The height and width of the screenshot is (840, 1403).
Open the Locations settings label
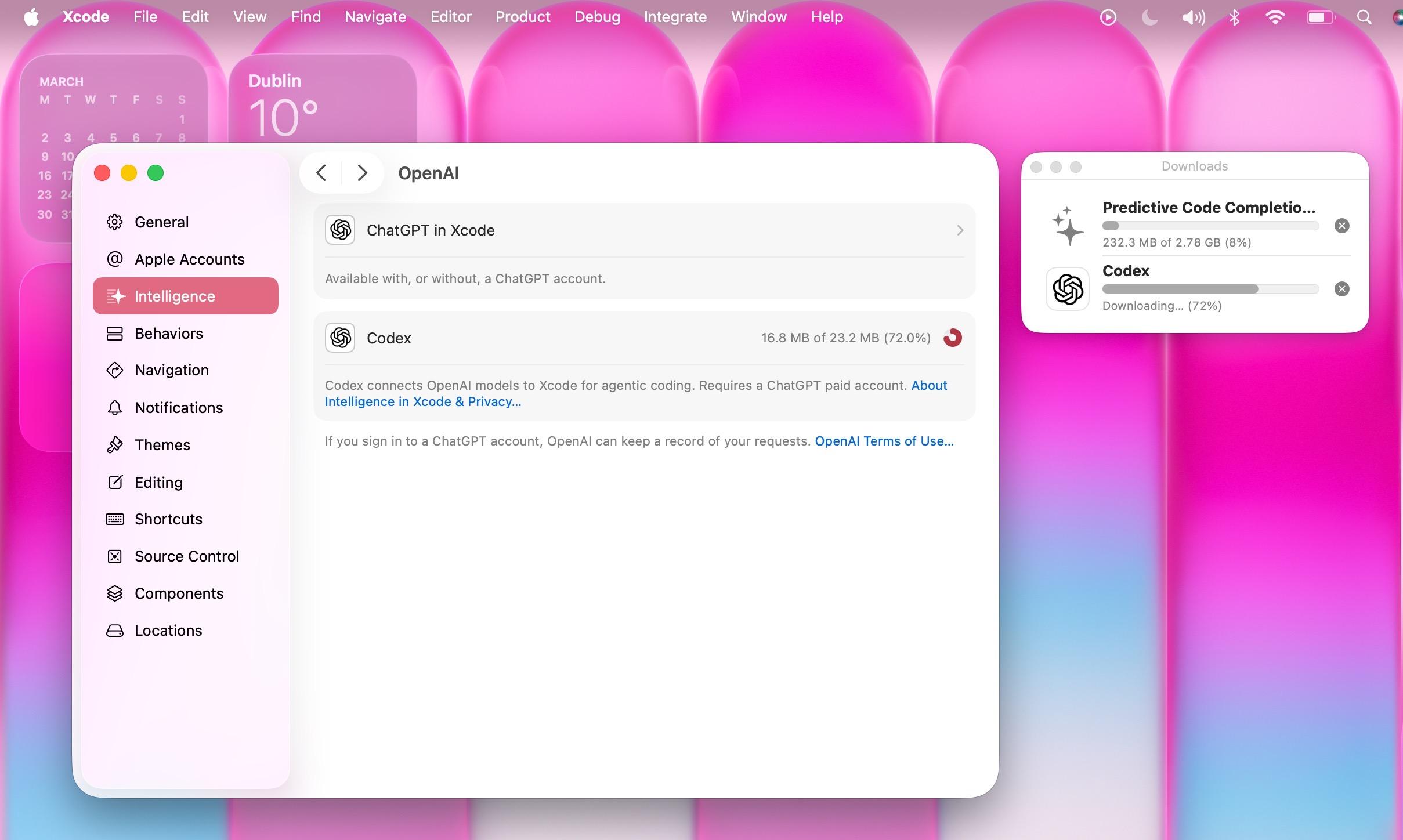(x=168, y=631)
